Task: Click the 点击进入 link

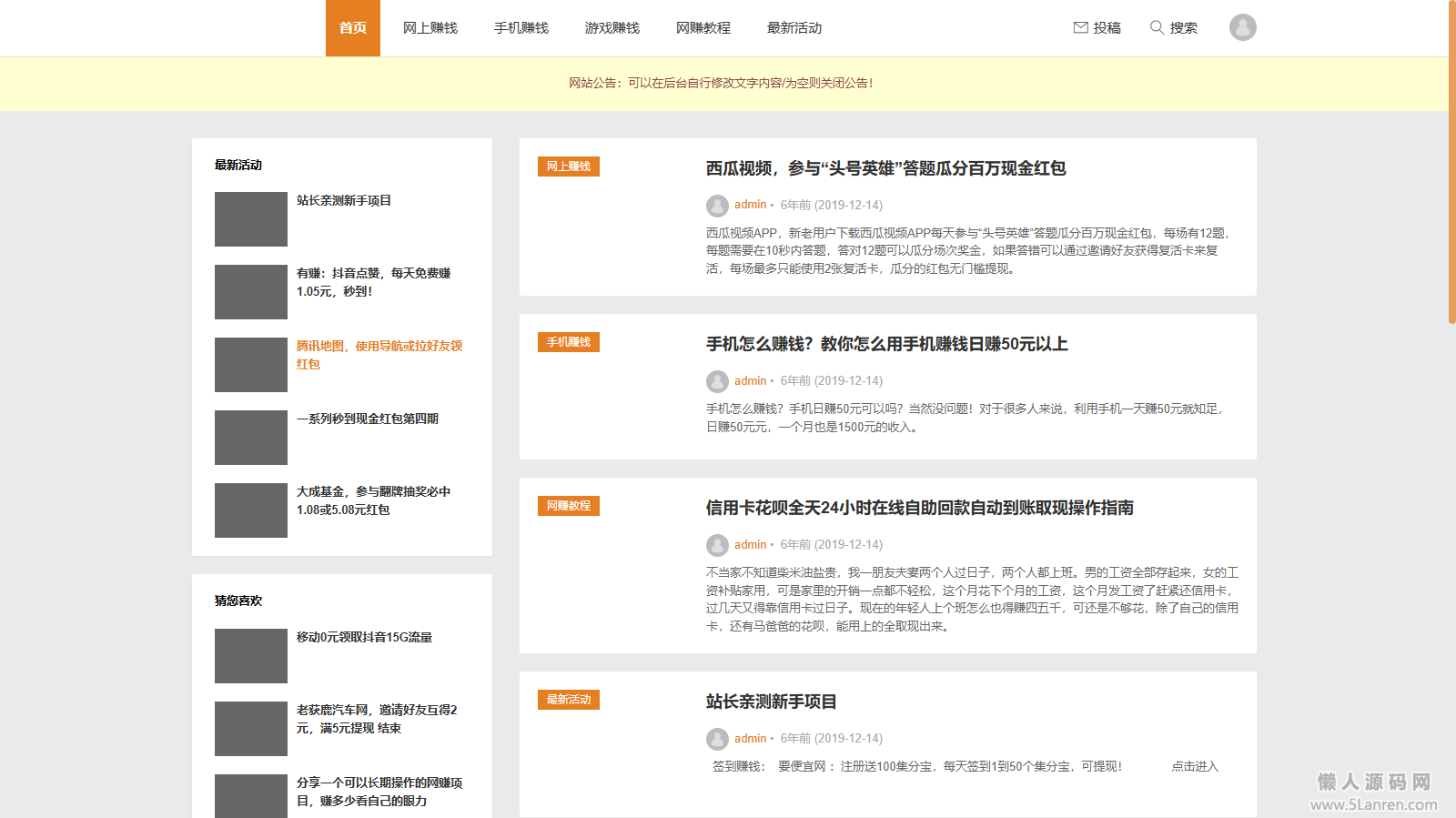Action: pos(1194,766)
